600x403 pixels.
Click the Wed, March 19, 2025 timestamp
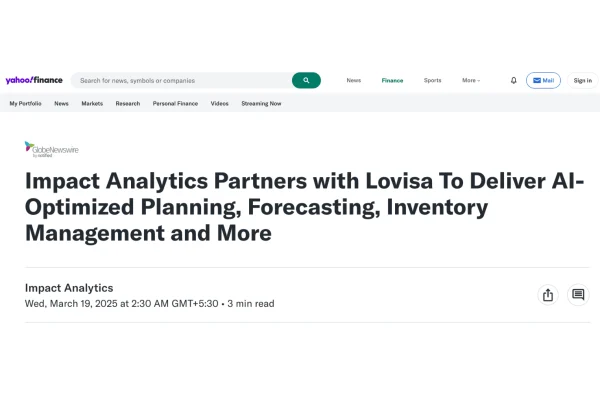point(121,303)
